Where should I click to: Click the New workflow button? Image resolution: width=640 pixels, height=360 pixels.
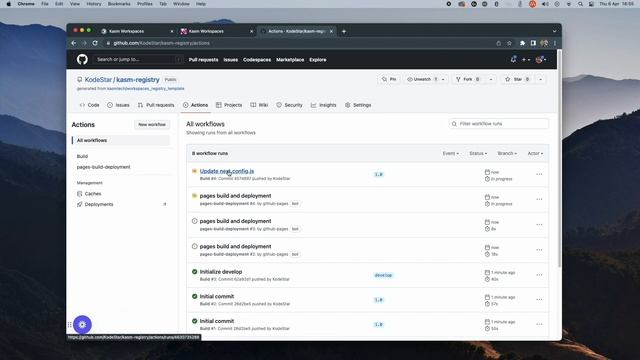coord(152,124)
